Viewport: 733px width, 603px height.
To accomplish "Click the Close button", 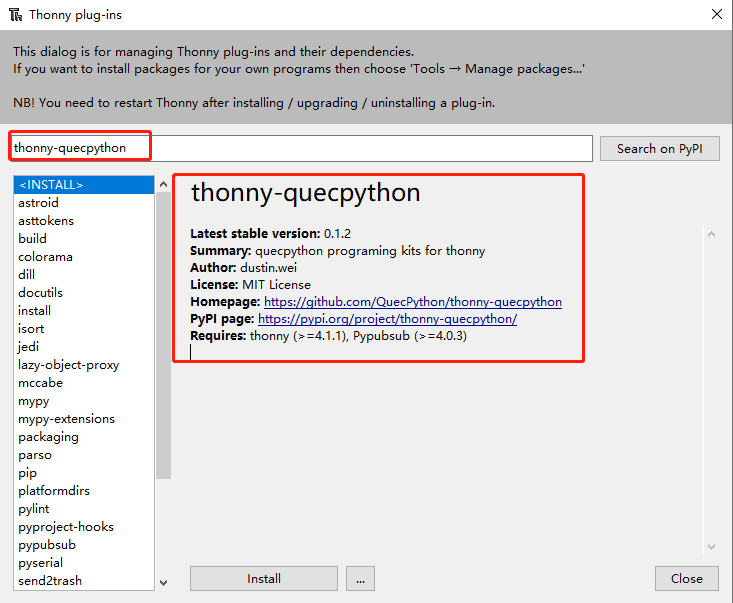I will (687, 579).
